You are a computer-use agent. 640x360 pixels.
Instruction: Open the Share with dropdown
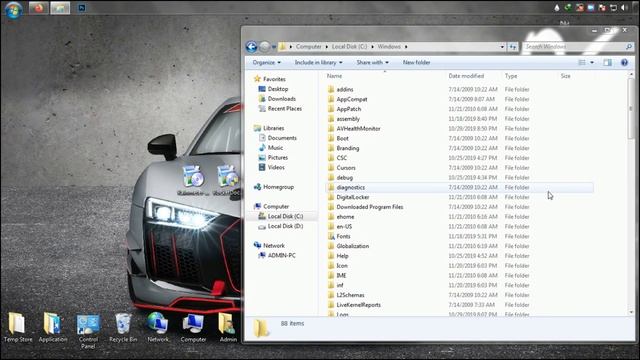click(372, 62)
